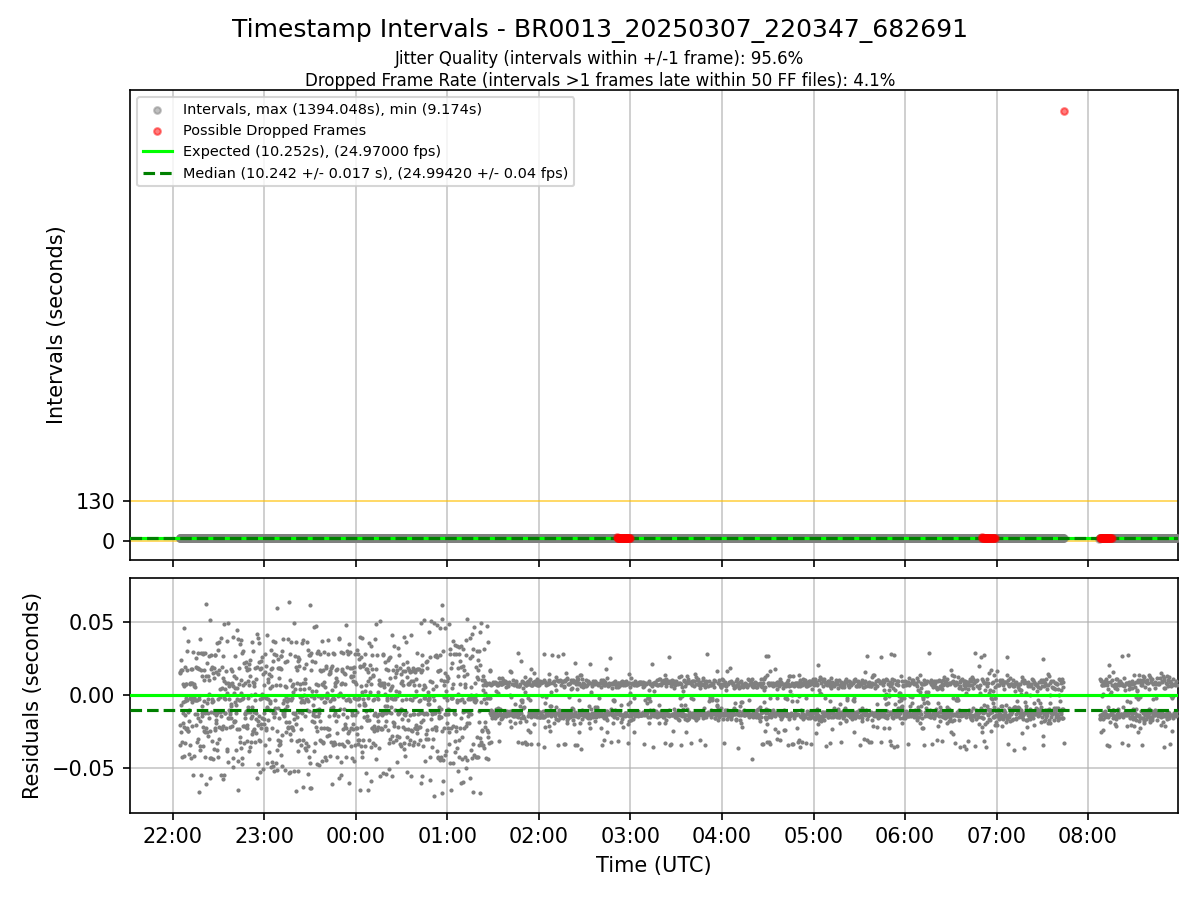Click the red dropped-frame cluster near 03:00

(x=623, y=538)
